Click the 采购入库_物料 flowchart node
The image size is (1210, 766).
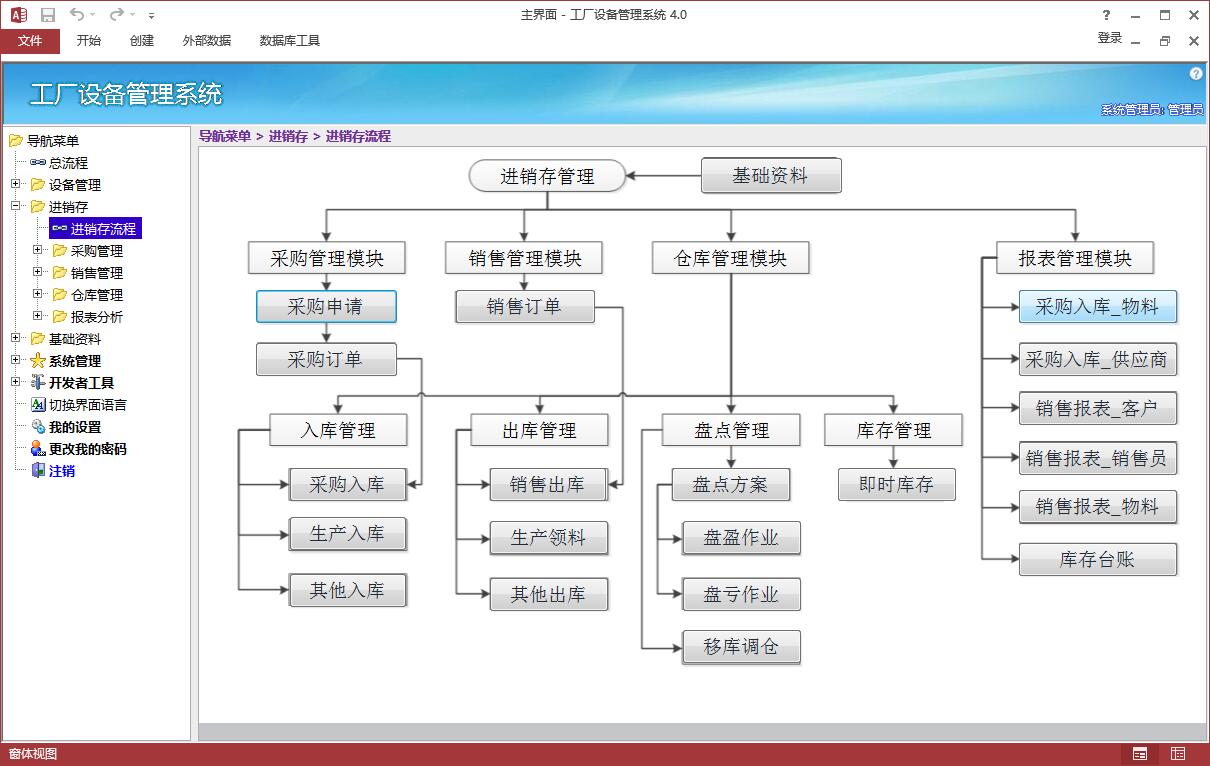click(x=1097, y=306)
